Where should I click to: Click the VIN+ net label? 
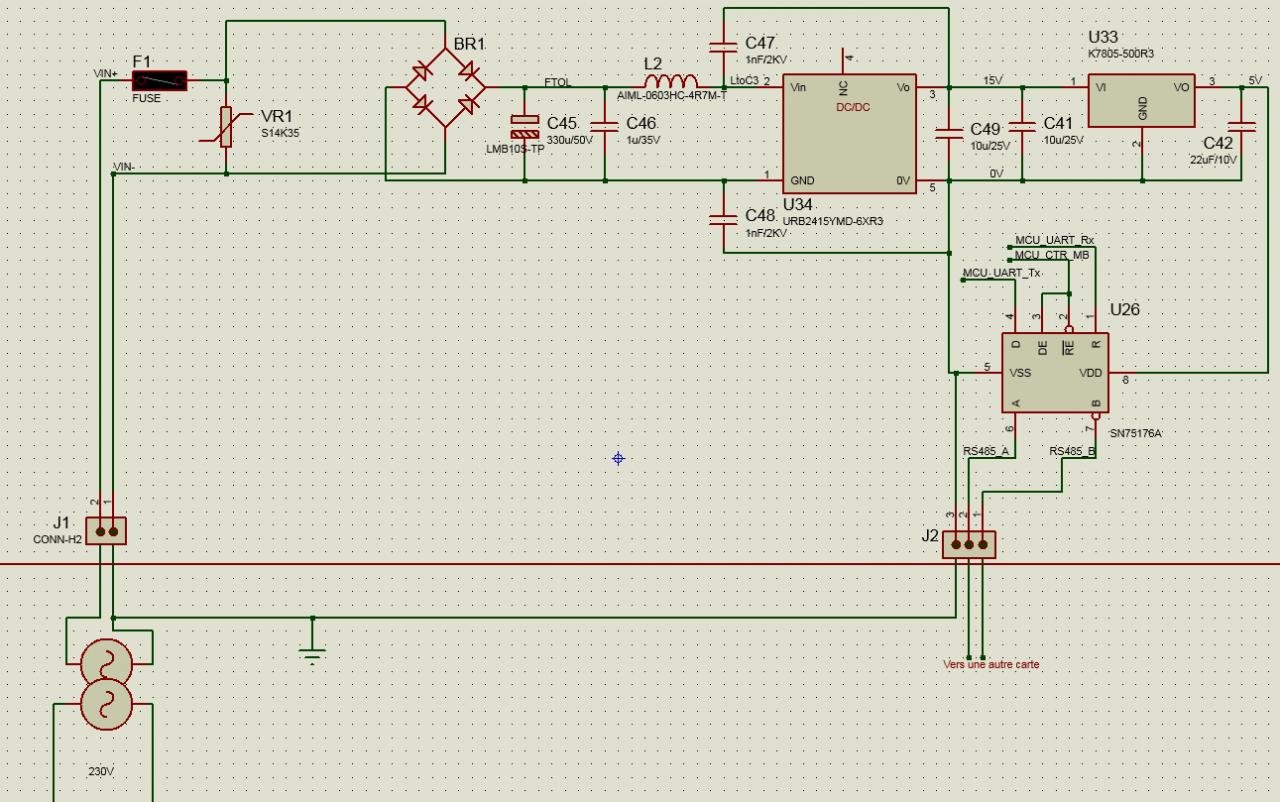pyautogui.click(x=105, y=73)
